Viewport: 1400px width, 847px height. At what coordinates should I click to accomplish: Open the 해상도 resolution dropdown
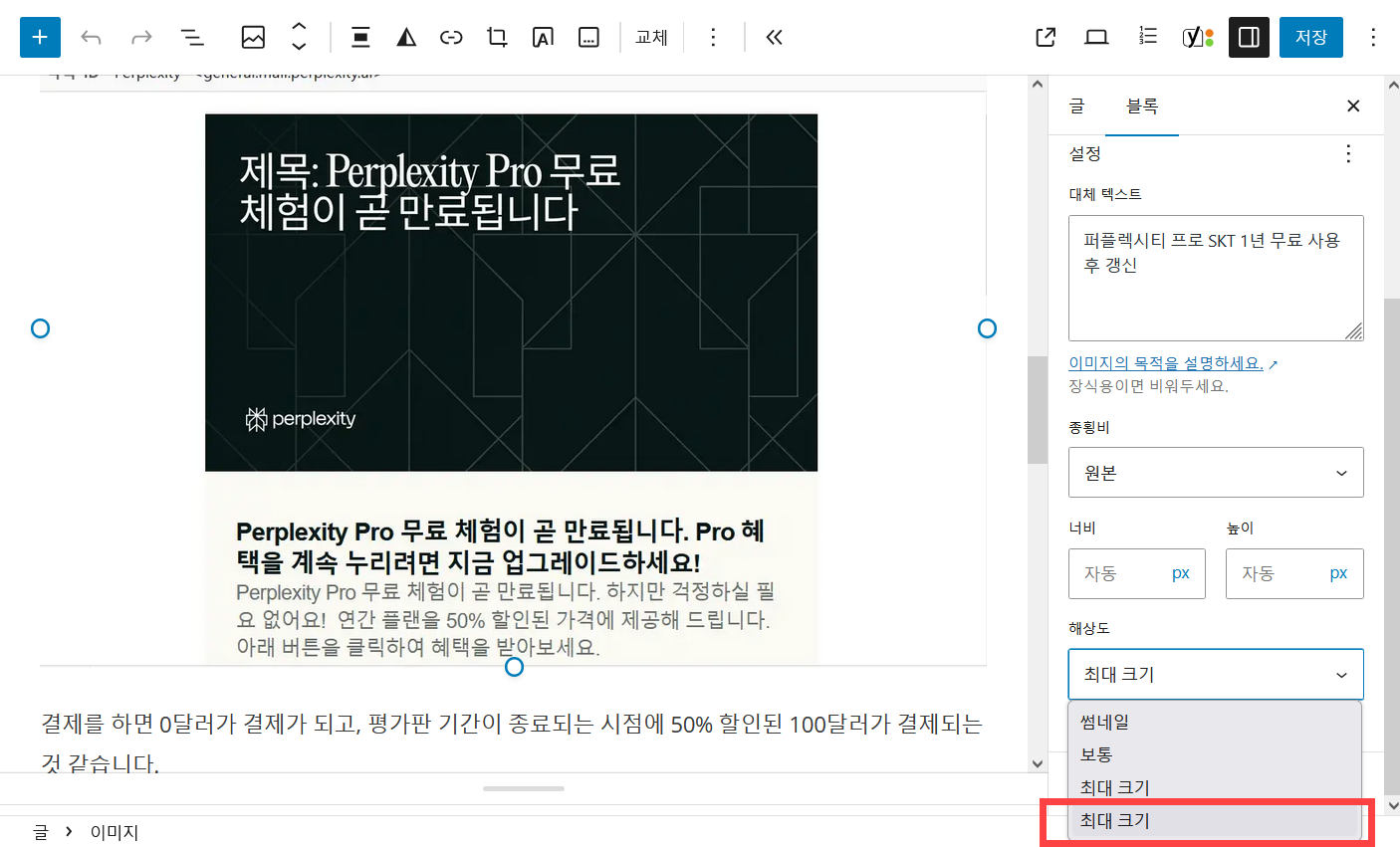1216,675
